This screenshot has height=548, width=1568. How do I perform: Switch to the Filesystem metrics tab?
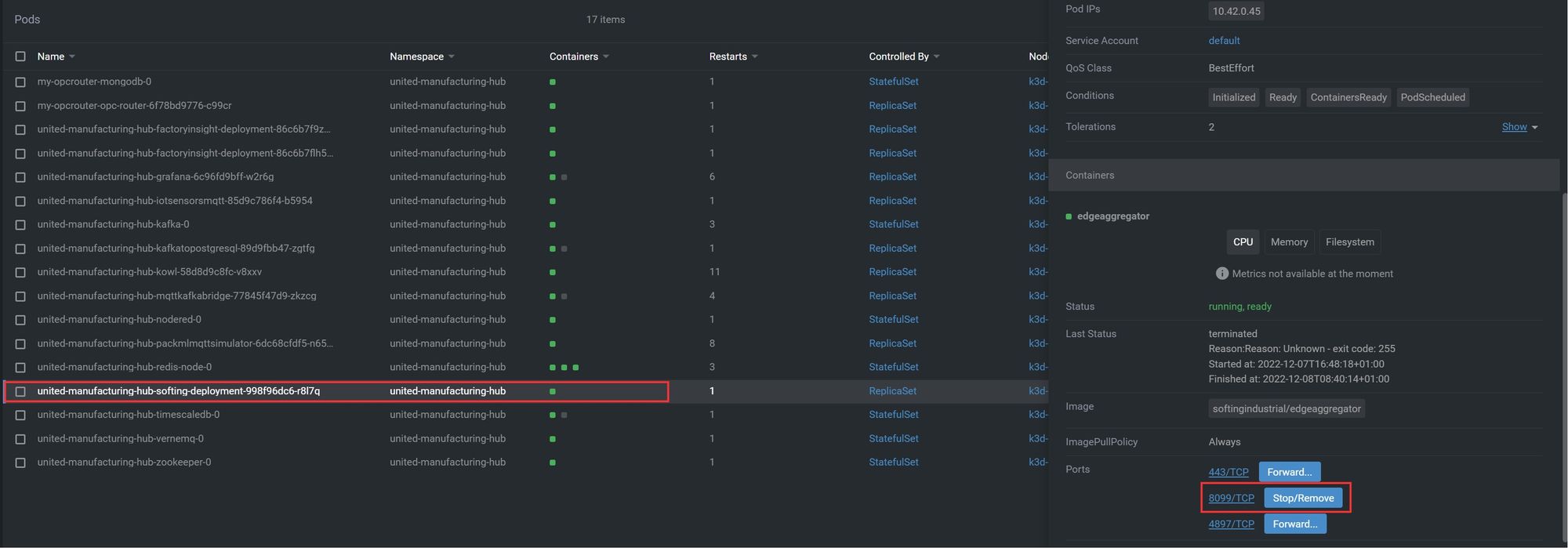pyautogui.click(x=1349, y=242)
